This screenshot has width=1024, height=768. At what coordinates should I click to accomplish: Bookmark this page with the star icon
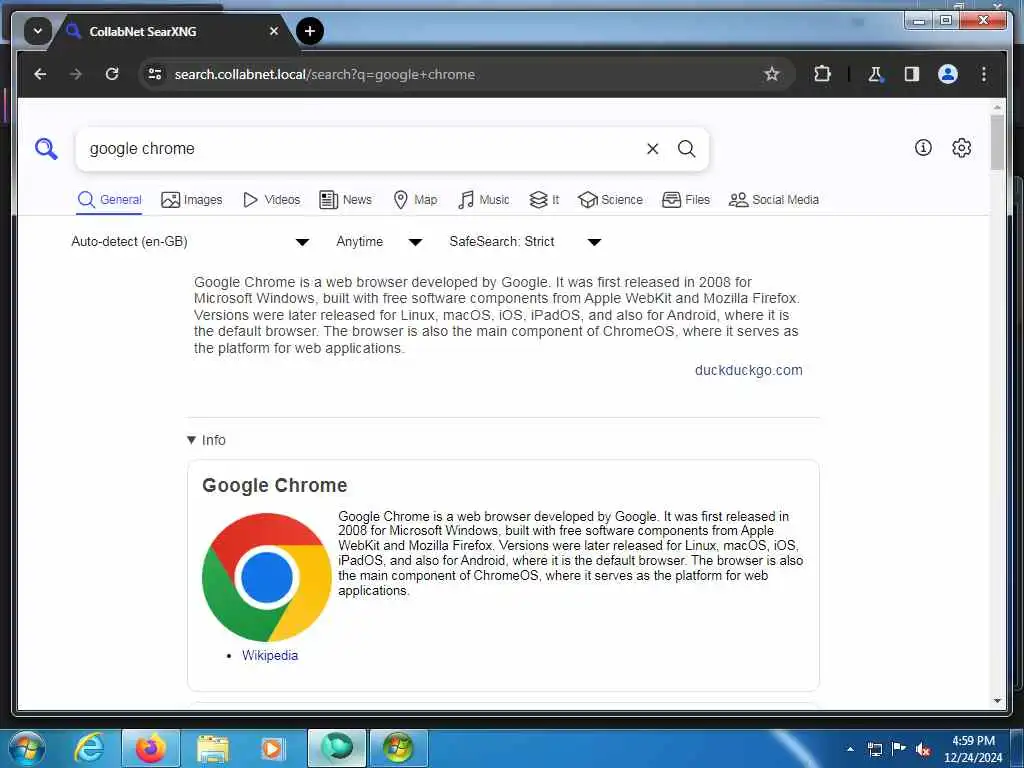[771, 74]
